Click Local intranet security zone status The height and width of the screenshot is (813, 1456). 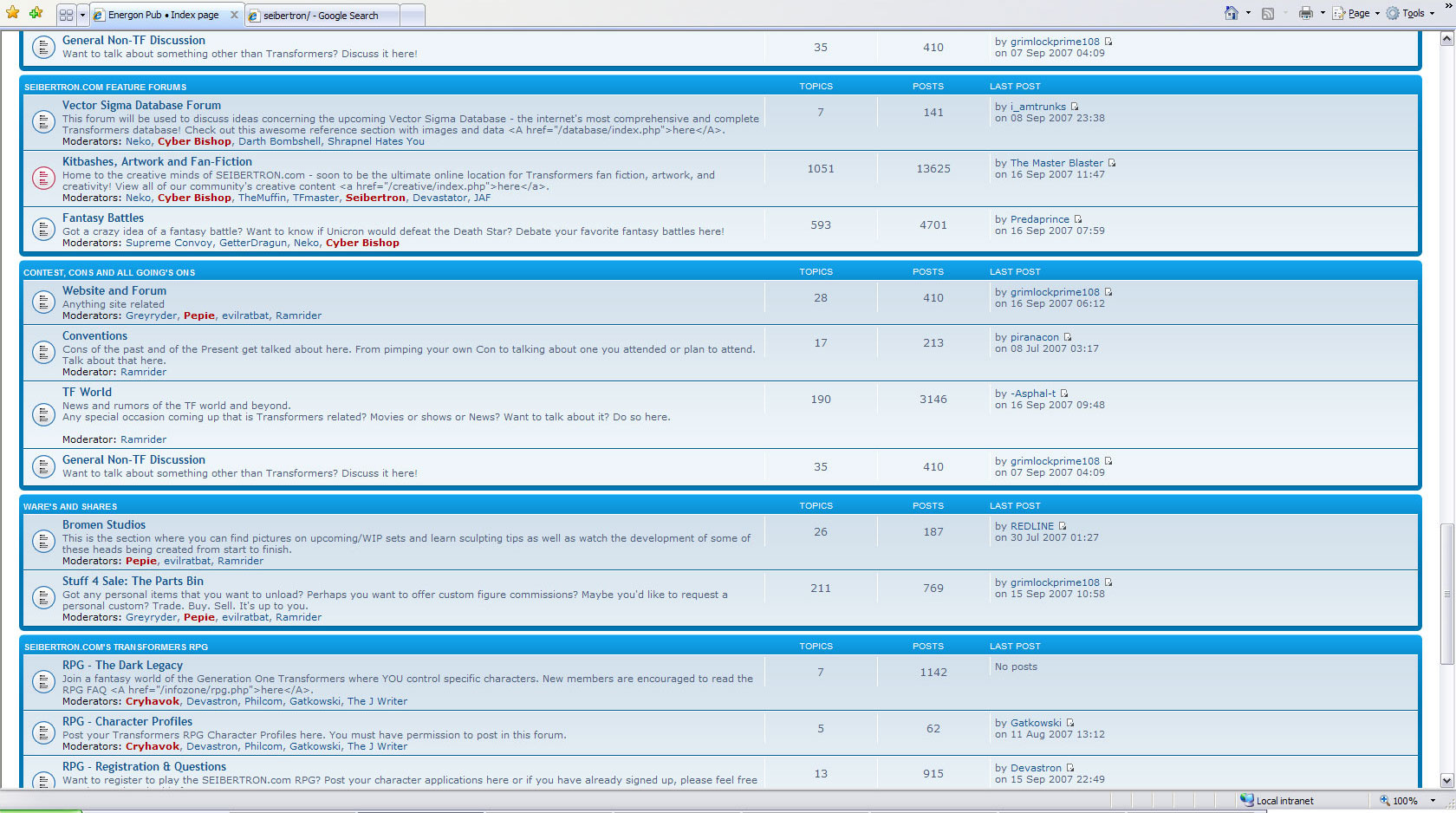1277,801
